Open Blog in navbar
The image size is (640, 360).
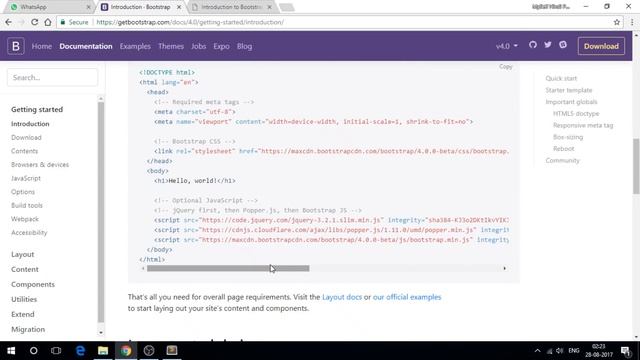[x=244, y=46]
